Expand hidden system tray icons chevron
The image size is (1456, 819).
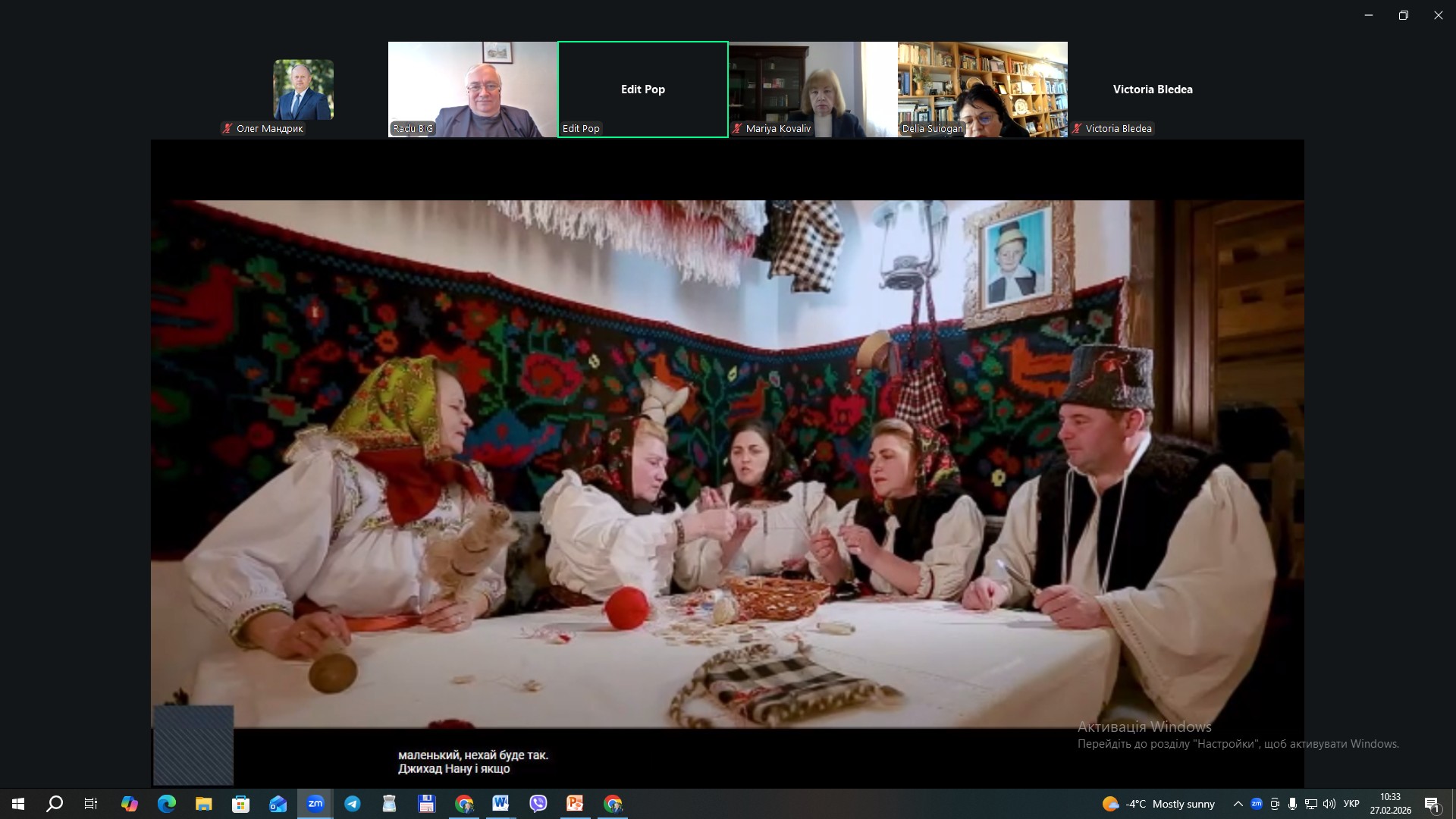(x=1238, y=804)
